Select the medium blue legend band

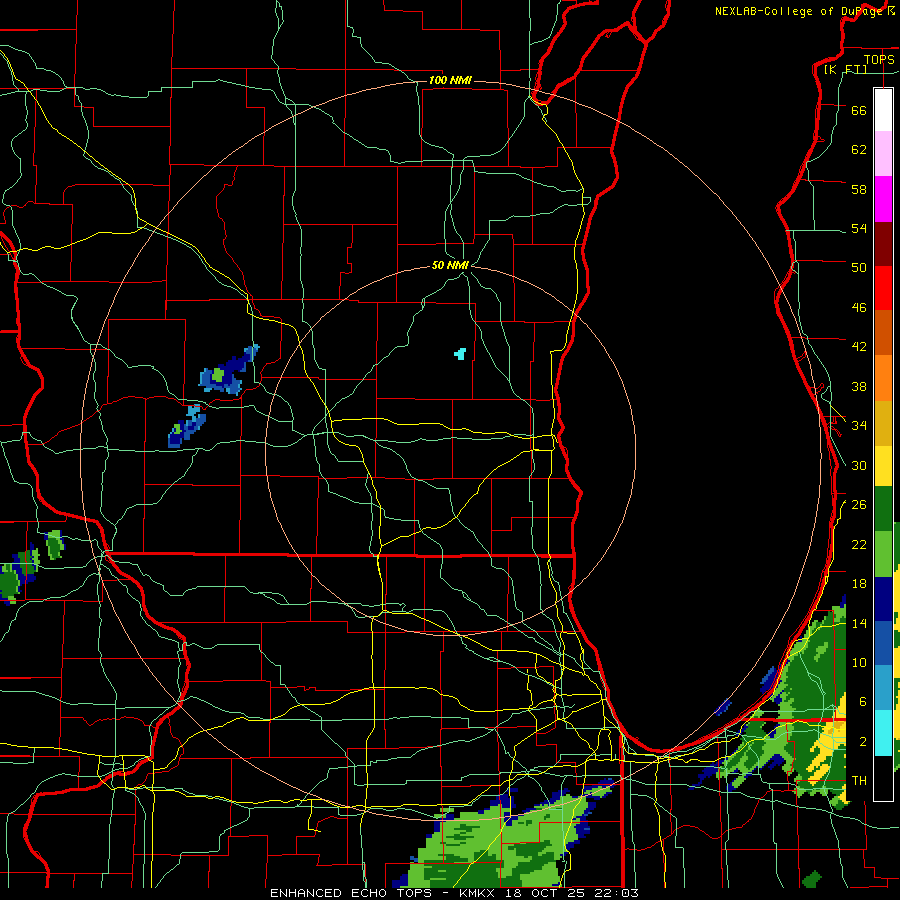pos(883,643)
